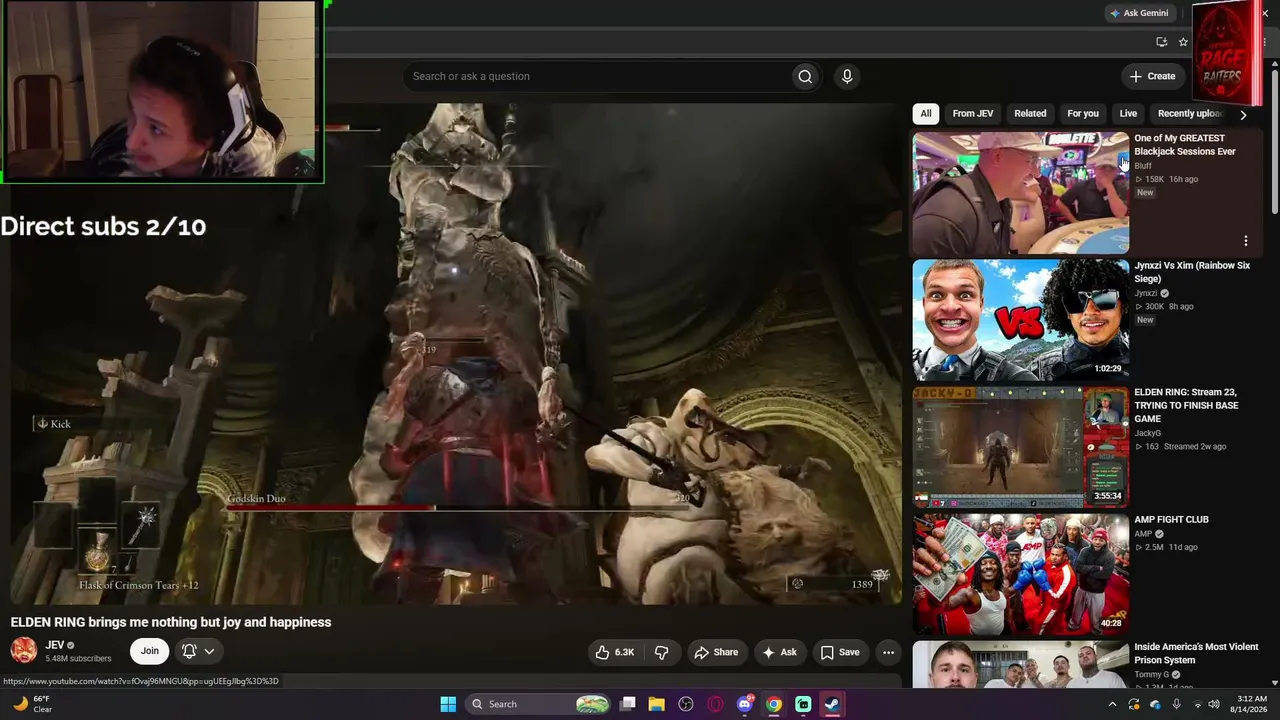Click the YouTube search input field
This screenshot has width=1280, height=720.
597,76
